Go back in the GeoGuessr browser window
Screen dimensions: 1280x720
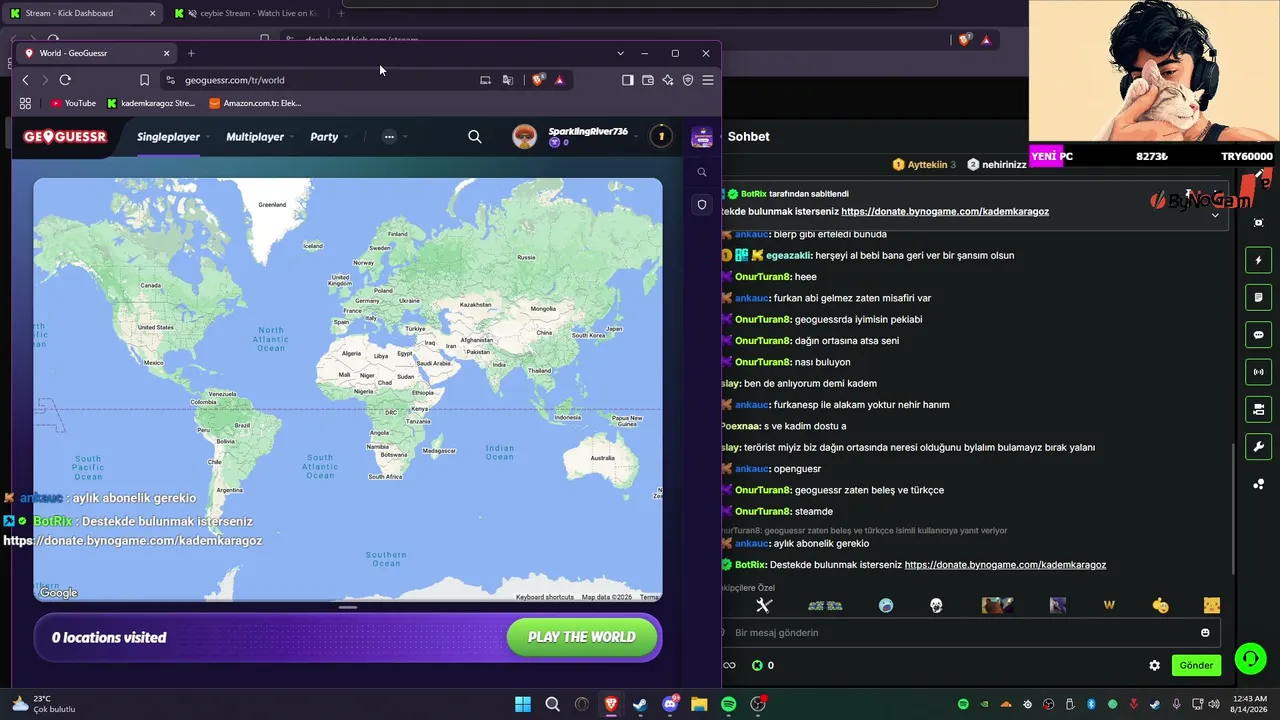pyautogui.click(x=26, y=80)
